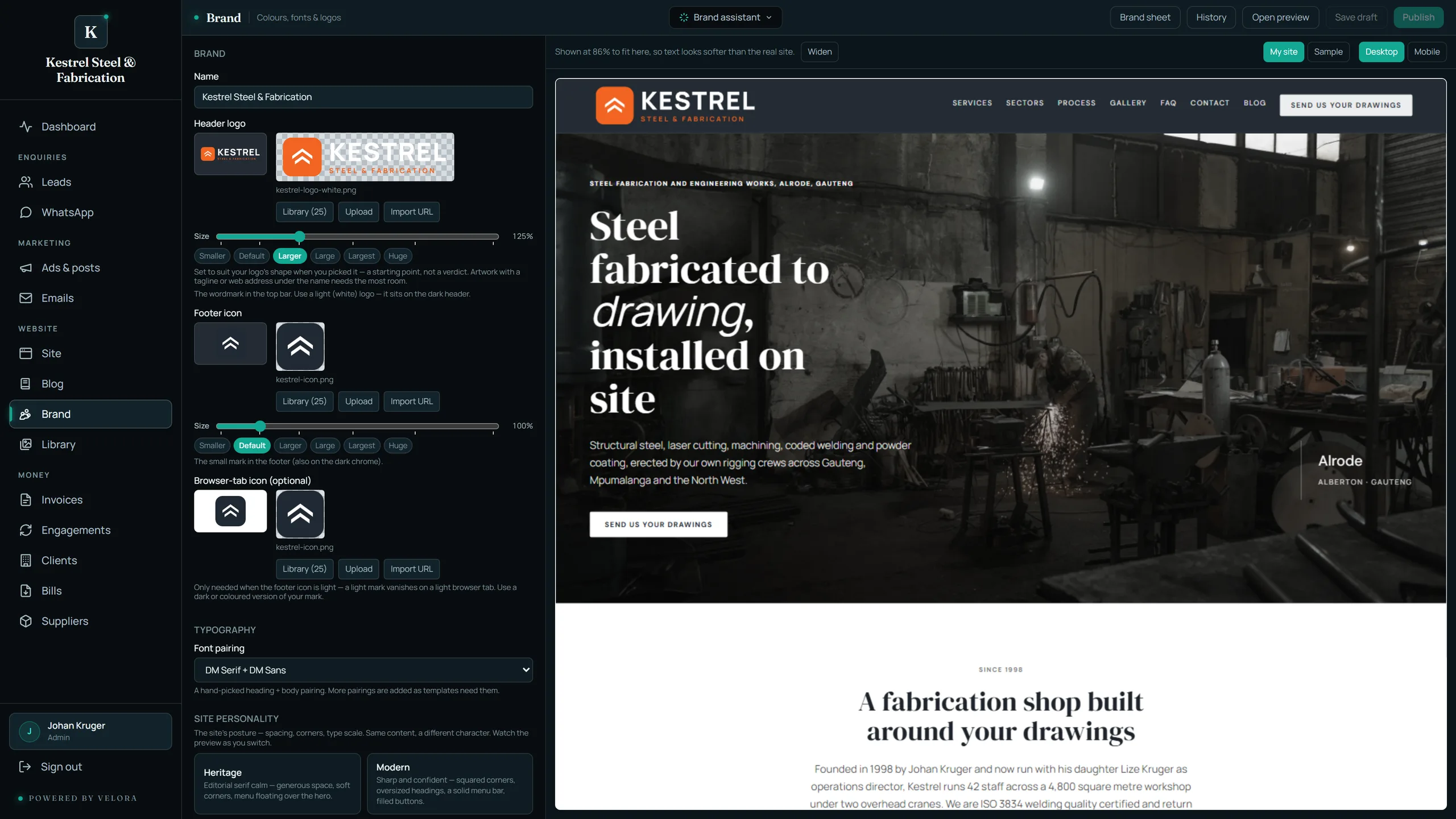The width and height of the screenshot is (1456, 819).
Task: Select Huge header logo size preset
Action: tap(398, 256)
